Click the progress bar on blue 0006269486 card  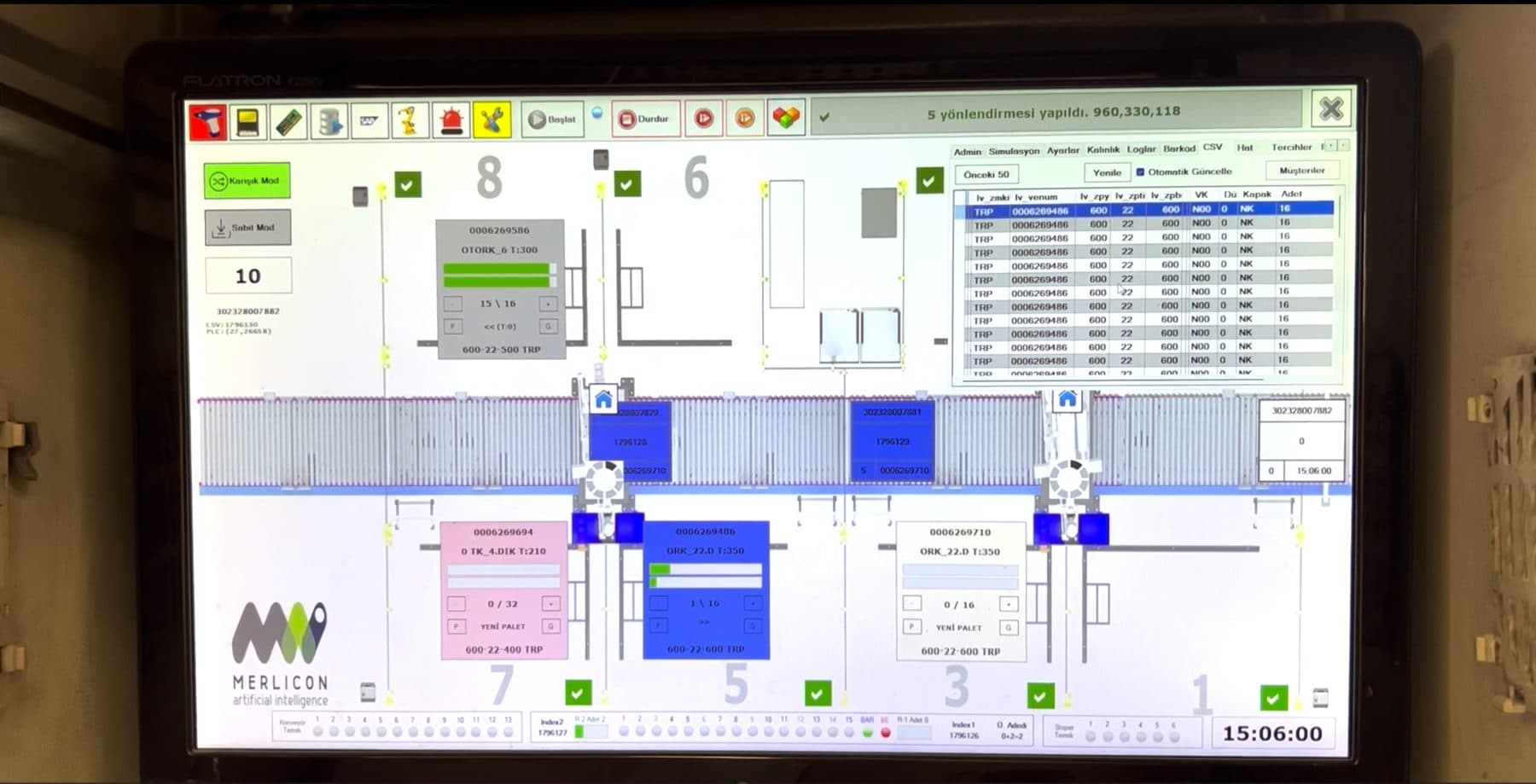705,575
